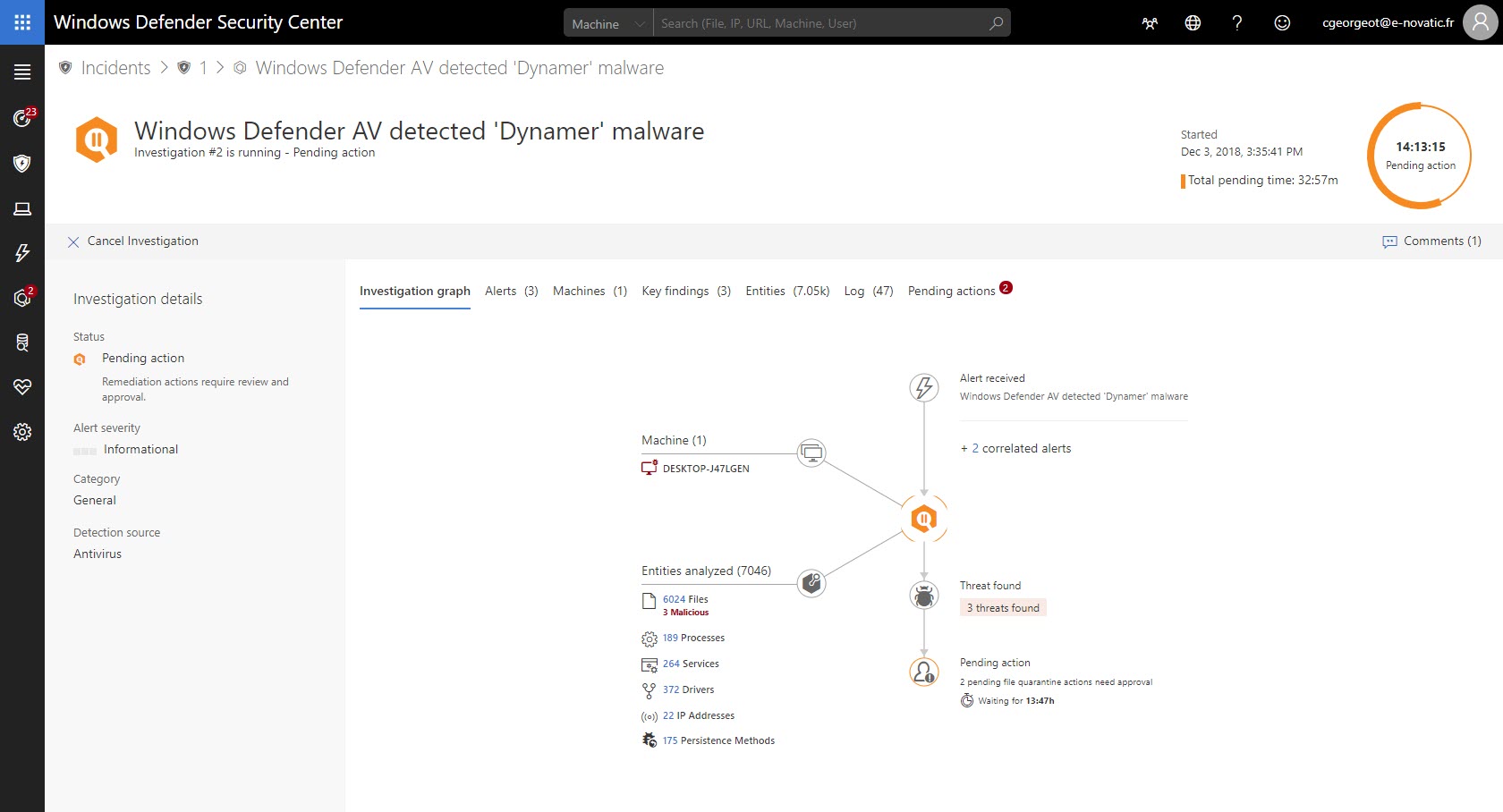Cancel Investigation button

point(133,241)
